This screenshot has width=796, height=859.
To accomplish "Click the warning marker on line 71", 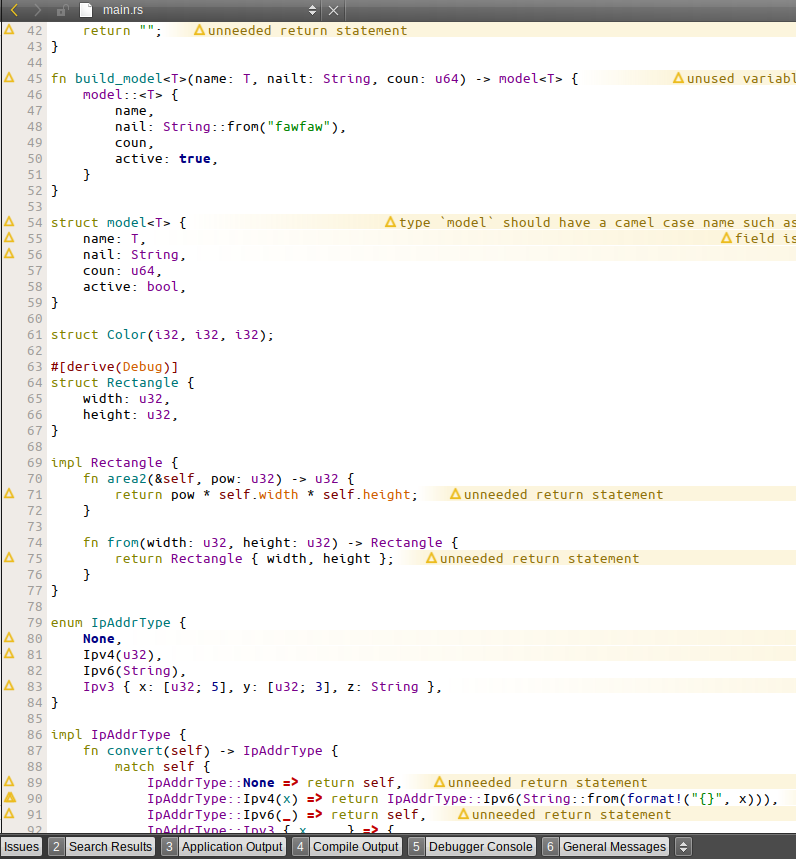I will pyautogui.click(x=9, y=494).
